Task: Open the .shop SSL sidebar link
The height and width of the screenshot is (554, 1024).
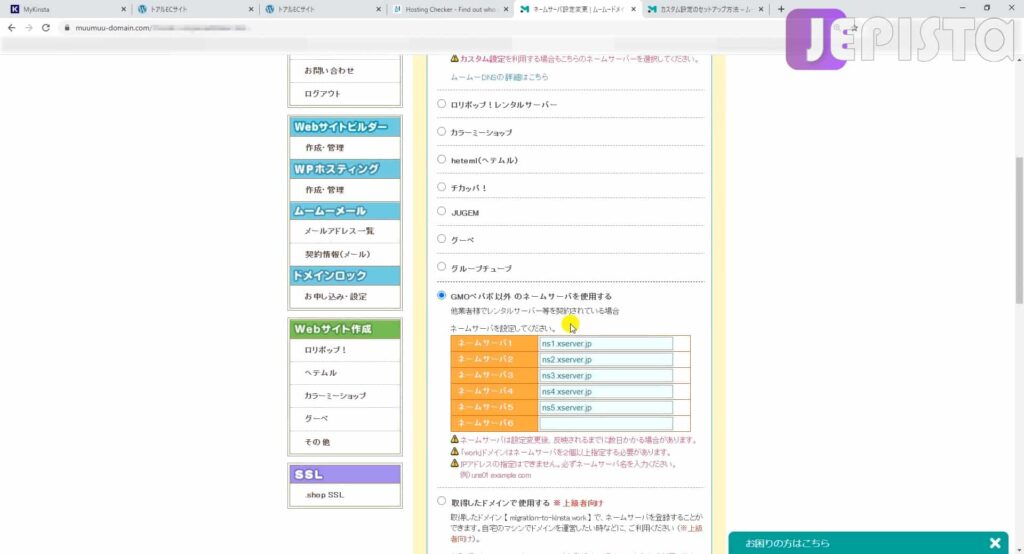Action: (325, 495)
